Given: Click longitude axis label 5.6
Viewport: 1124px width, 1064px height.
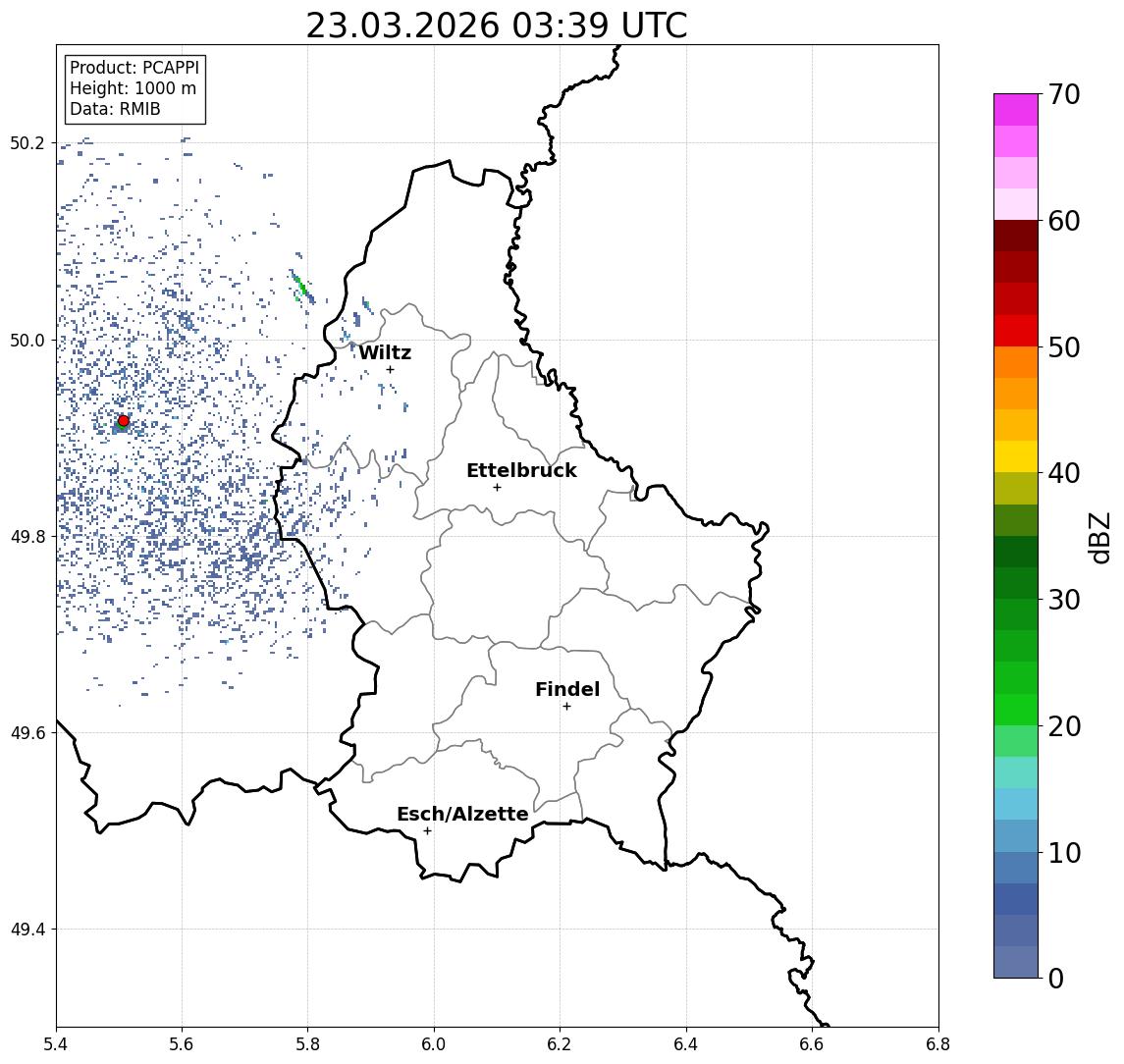Looking at the screenshot, I should (x=182, y=1044).
